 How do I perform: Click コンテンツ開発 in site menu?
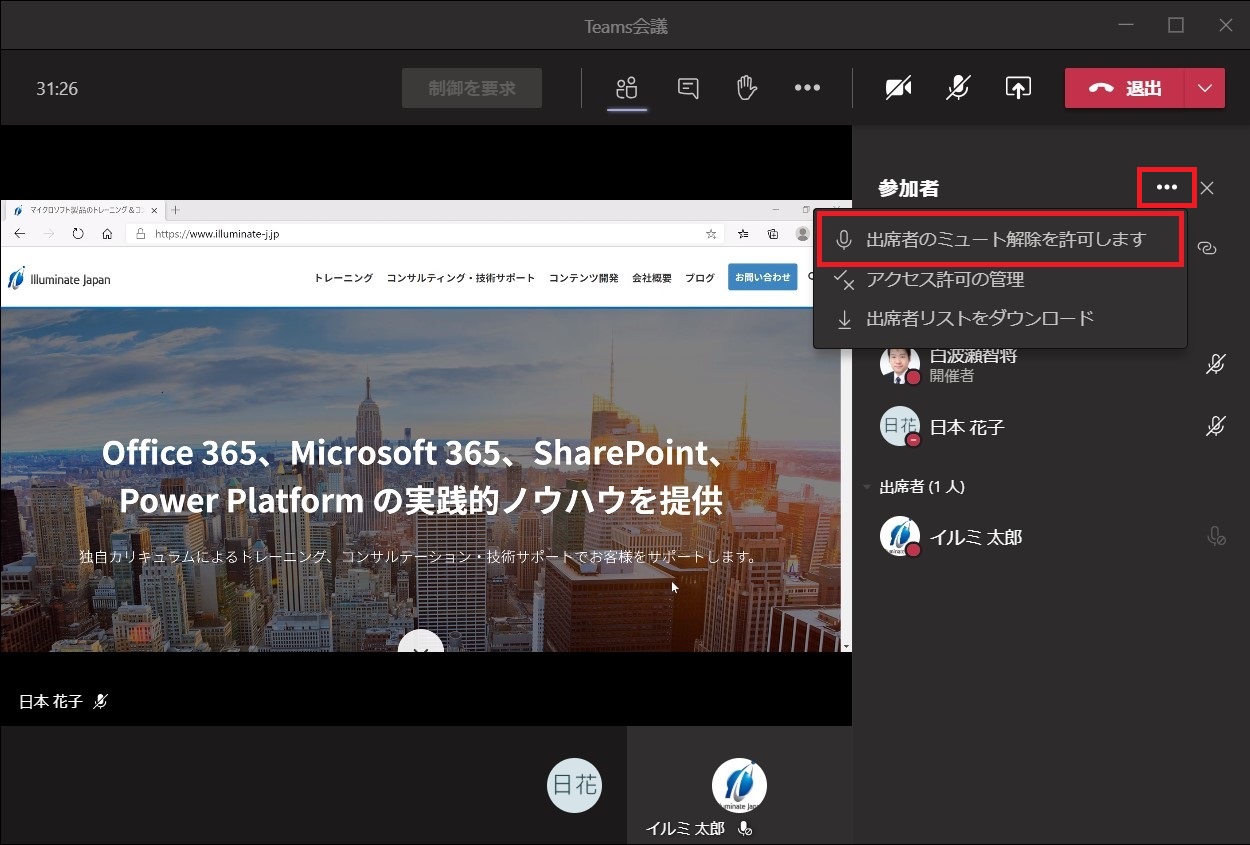pyautogui.click(x=583, y=278)
